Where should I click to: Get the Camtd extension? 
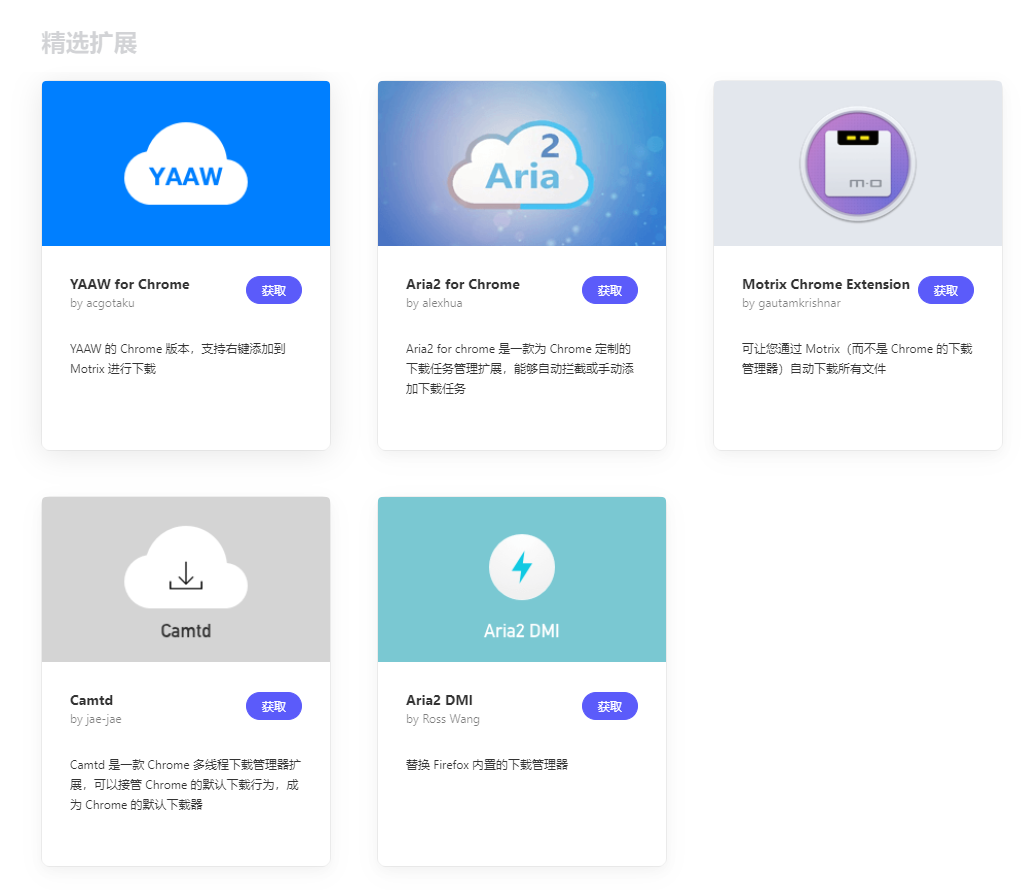click(x=274, y=706)
